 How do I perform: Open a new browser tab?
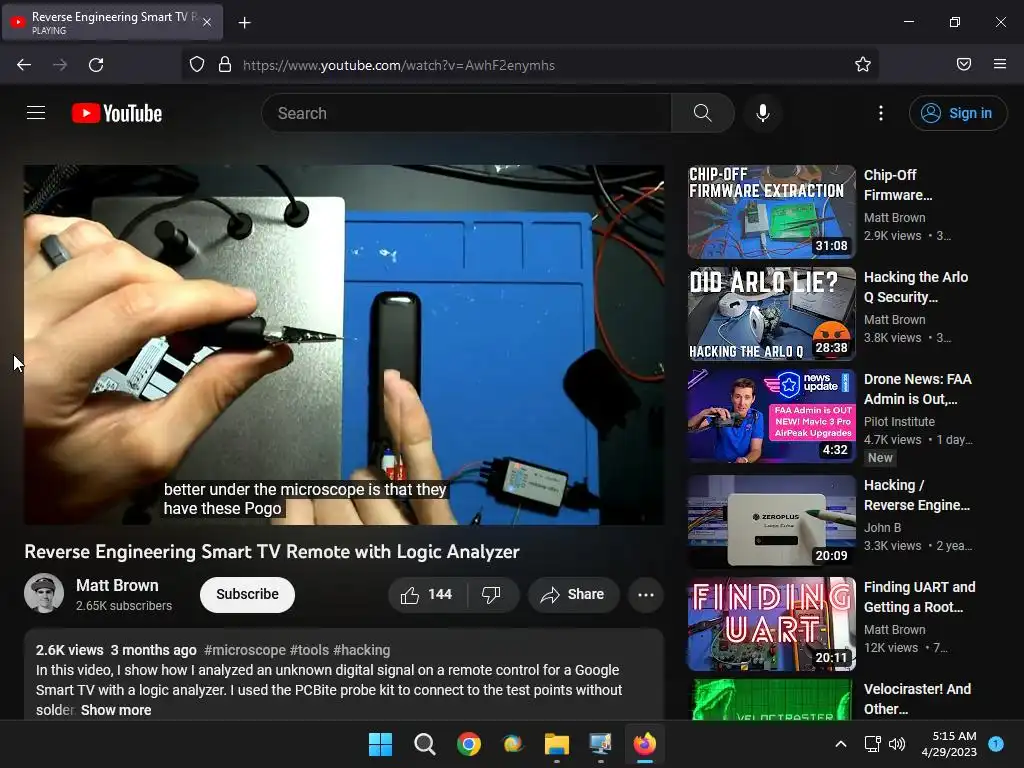(x=244, y=23)
